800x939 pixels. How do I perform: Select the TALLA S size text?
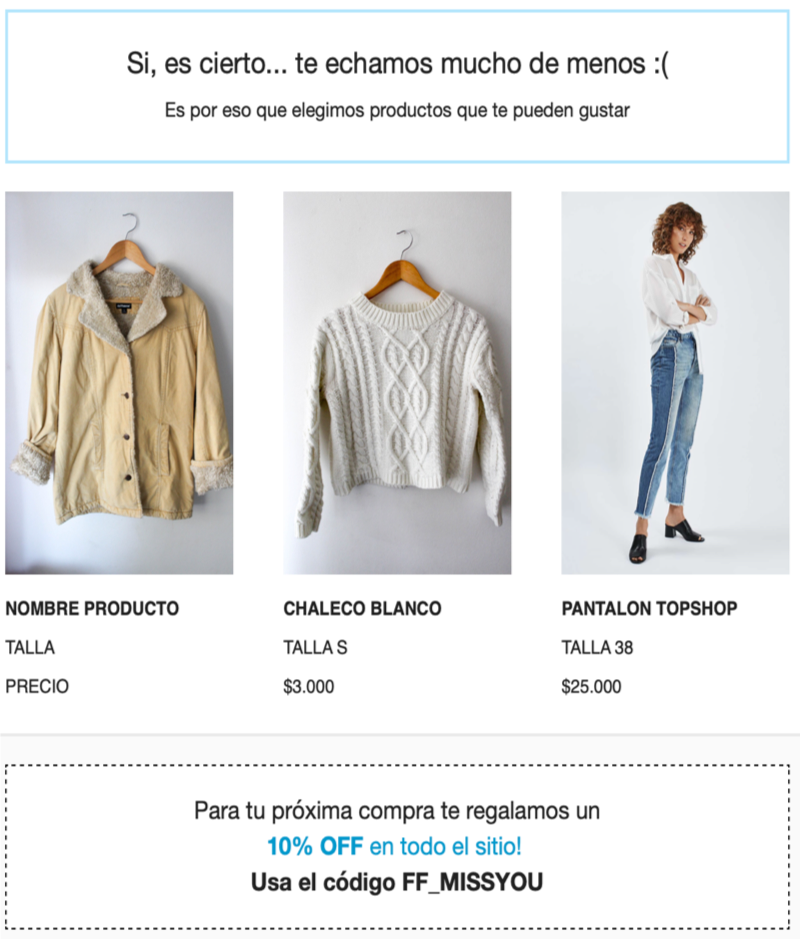click(315, 647)
